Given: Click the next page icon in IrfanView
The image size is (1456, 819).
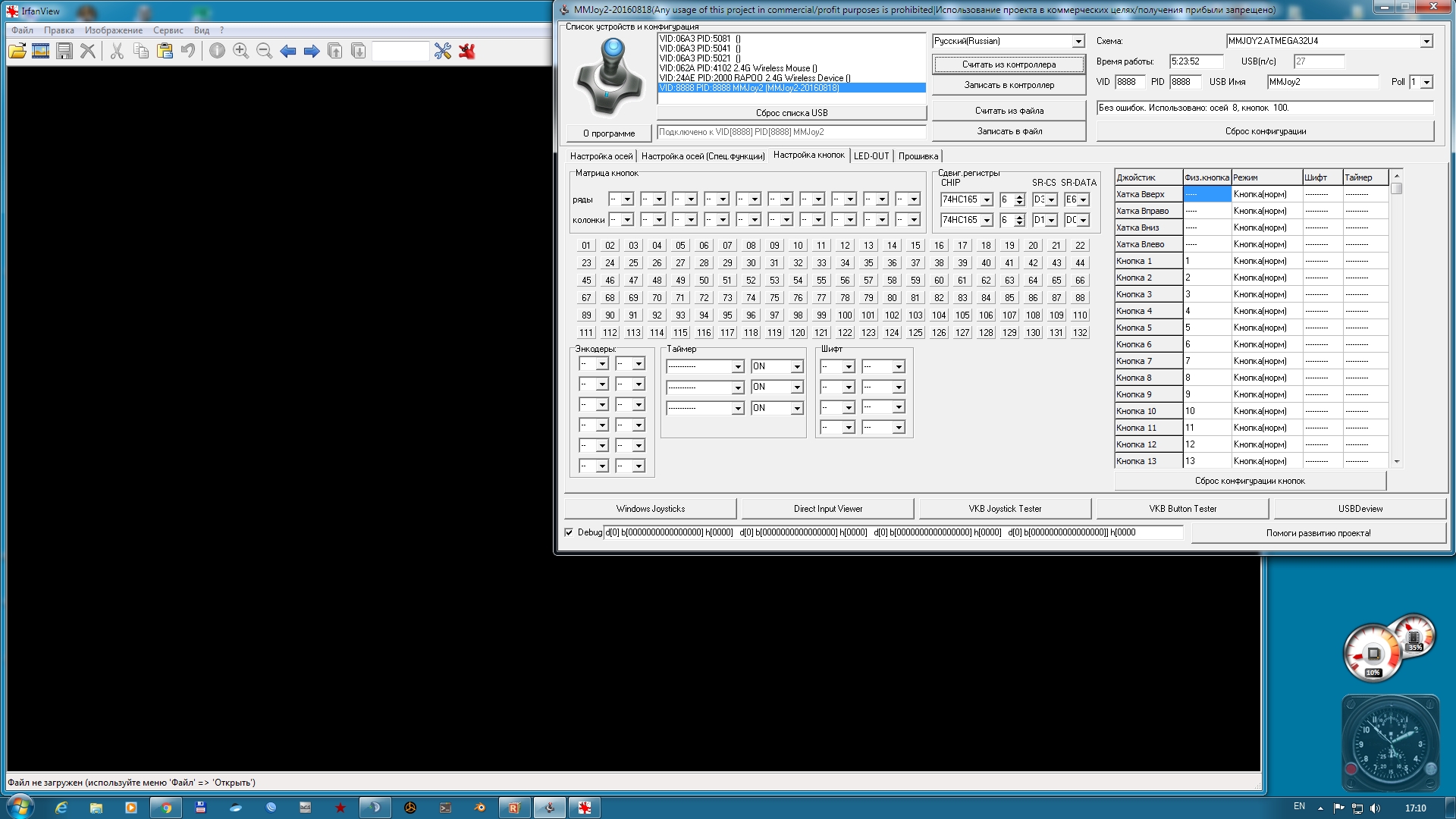Looking at the screenshot, I should pyautogui.click(x=359, y=51).
